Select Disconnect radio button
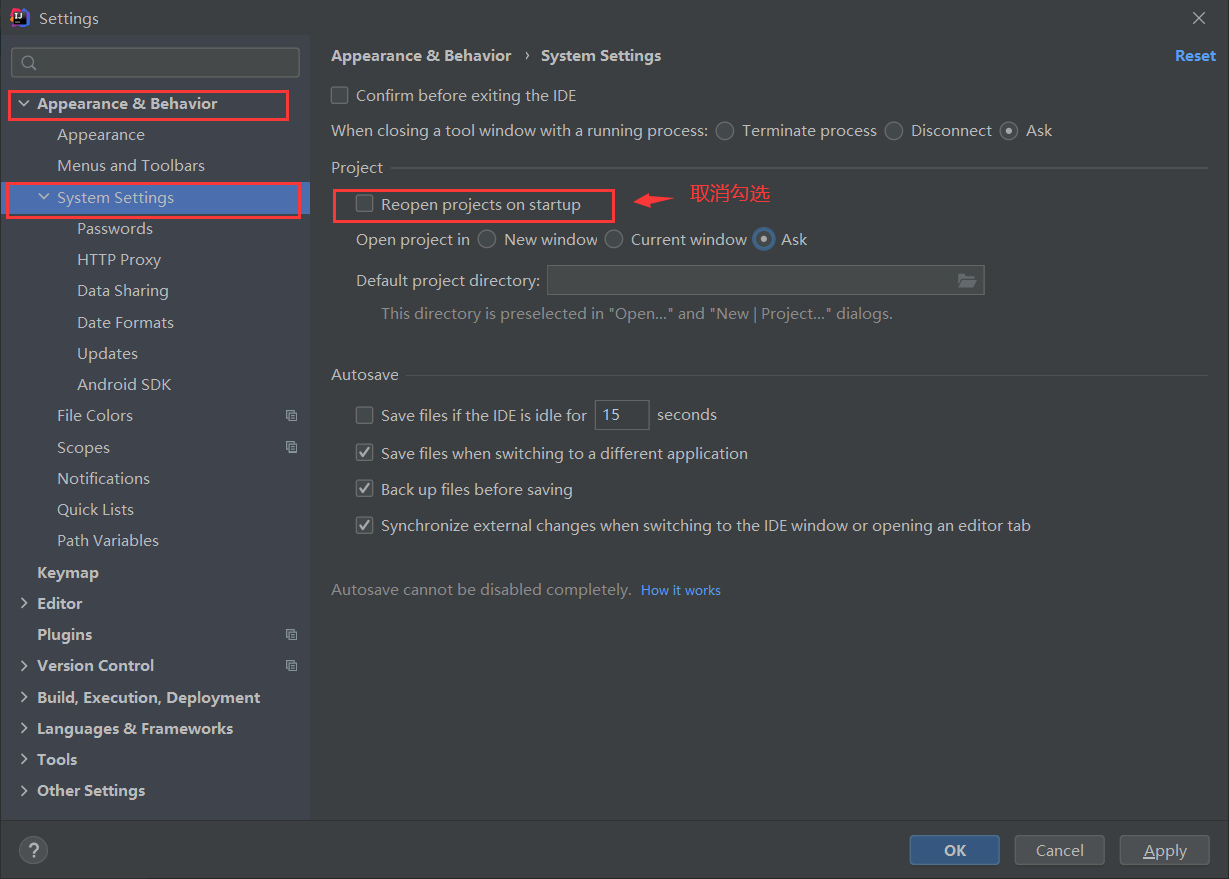The height and width of the screenshot is (879, 1229). click(894, 131)
